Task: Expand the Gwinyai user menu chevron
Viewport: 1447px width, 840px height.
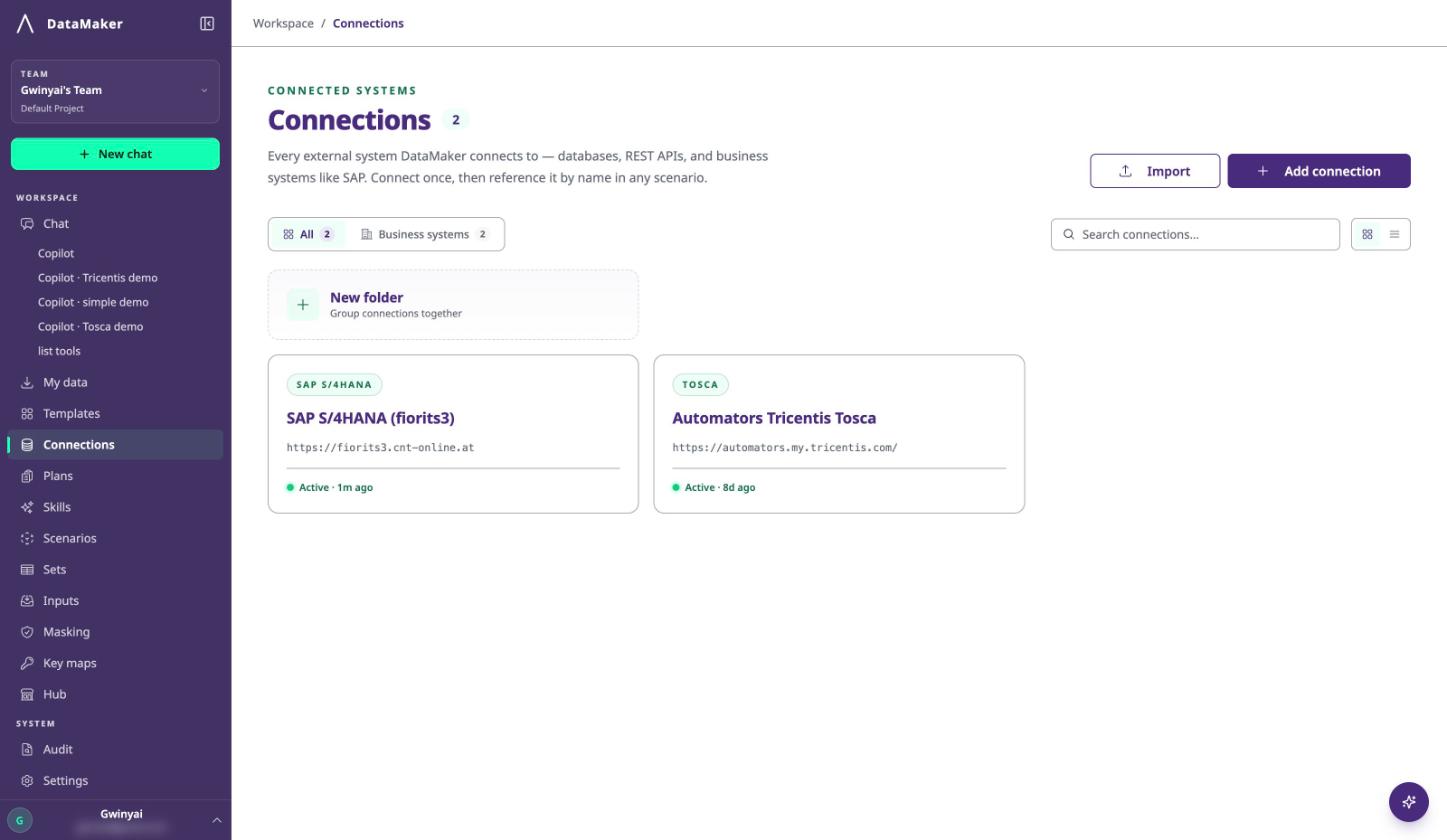Action: [217, 820]
